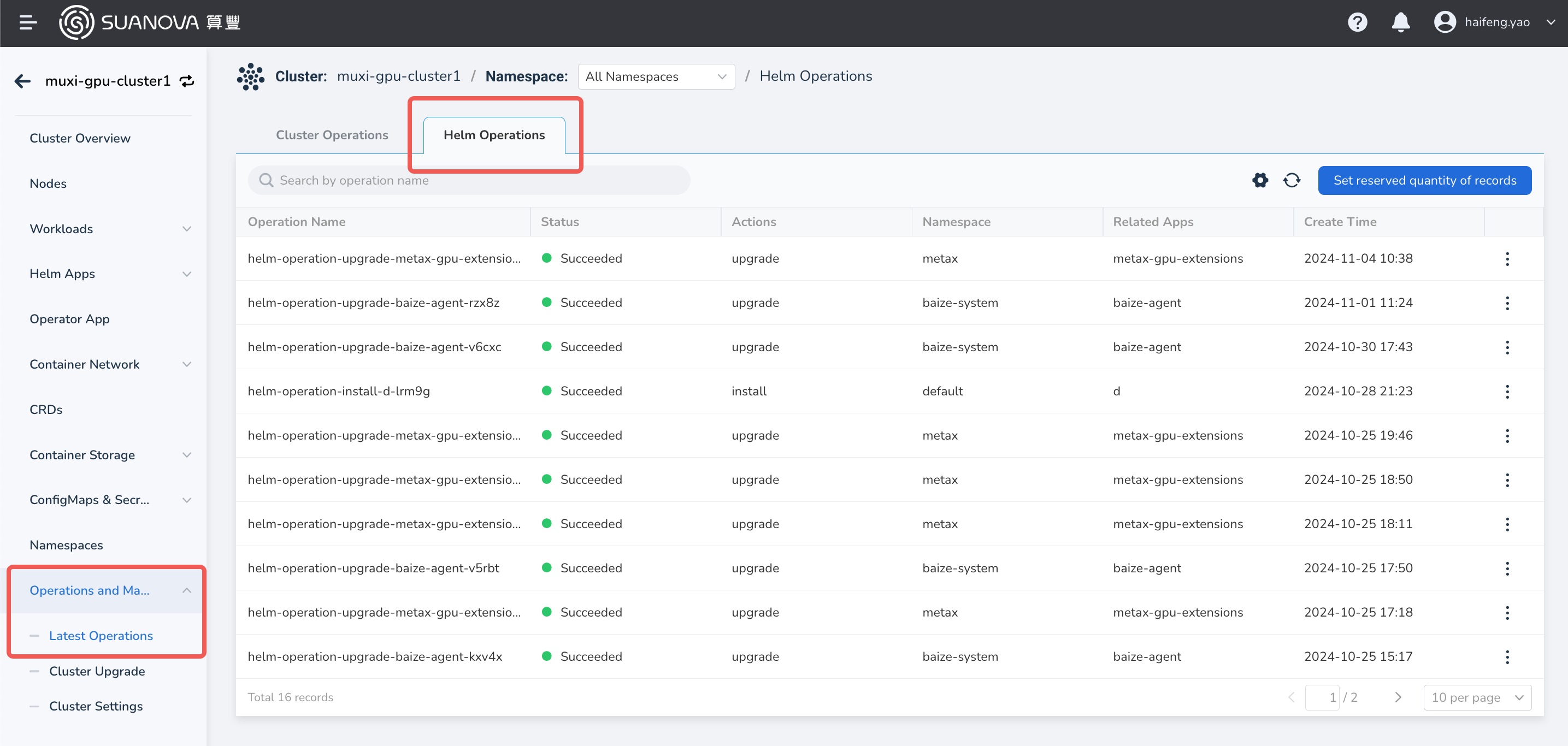Open Namespaces in sidebar
The width and height of the screenshot is (1568, 746).
coord(66,545)
